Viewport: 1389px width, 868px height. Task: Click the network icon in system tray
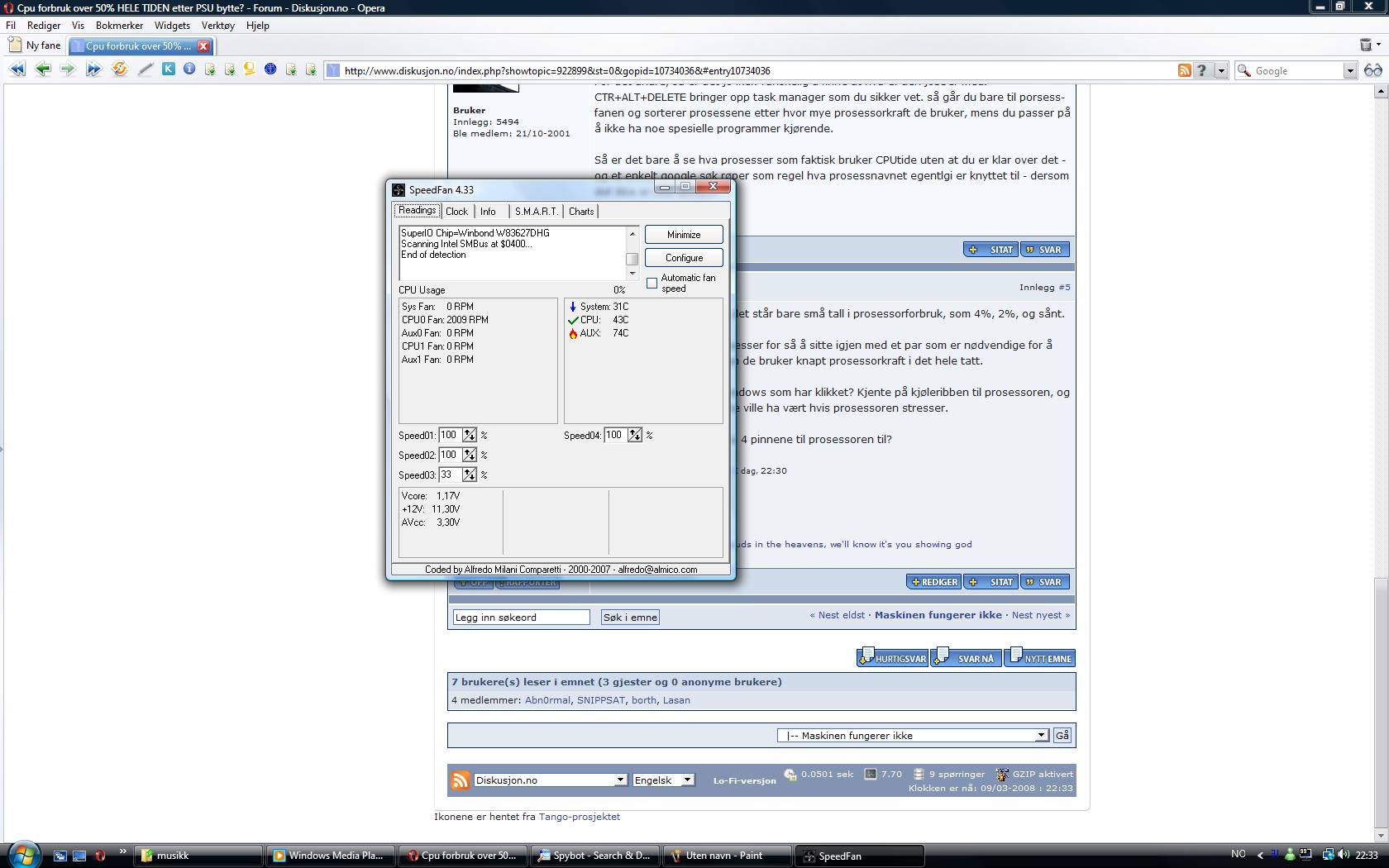point(1328,855)
